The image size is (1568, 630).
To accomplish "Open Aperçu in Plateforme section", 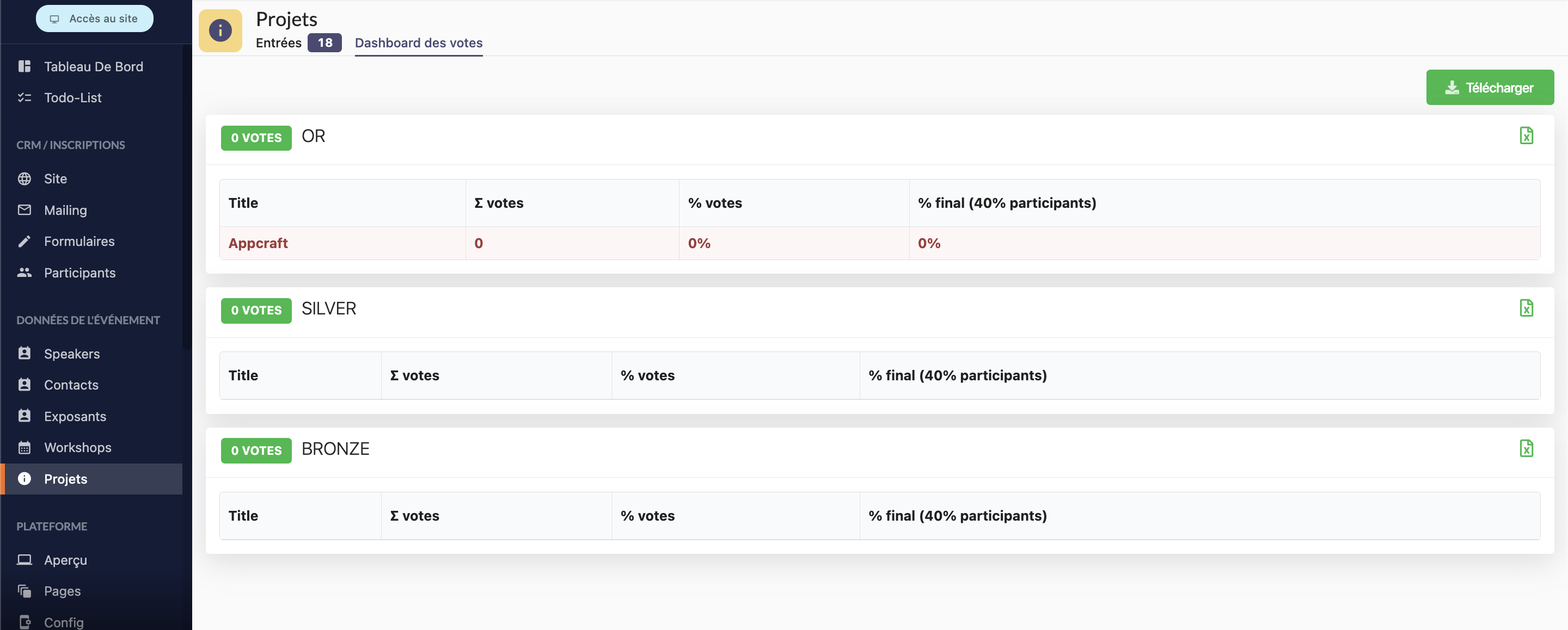I will pos(65,560).
